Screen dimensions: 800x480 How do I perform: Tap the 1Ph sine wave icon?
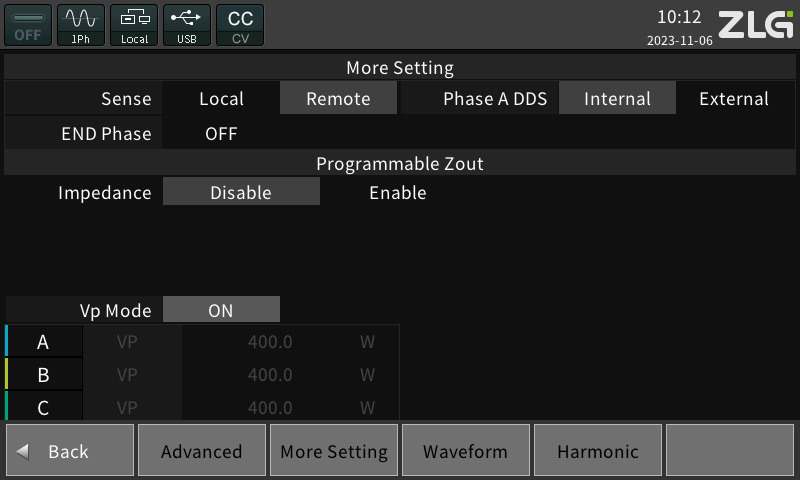pyautogui.click(x=81, y=24)
